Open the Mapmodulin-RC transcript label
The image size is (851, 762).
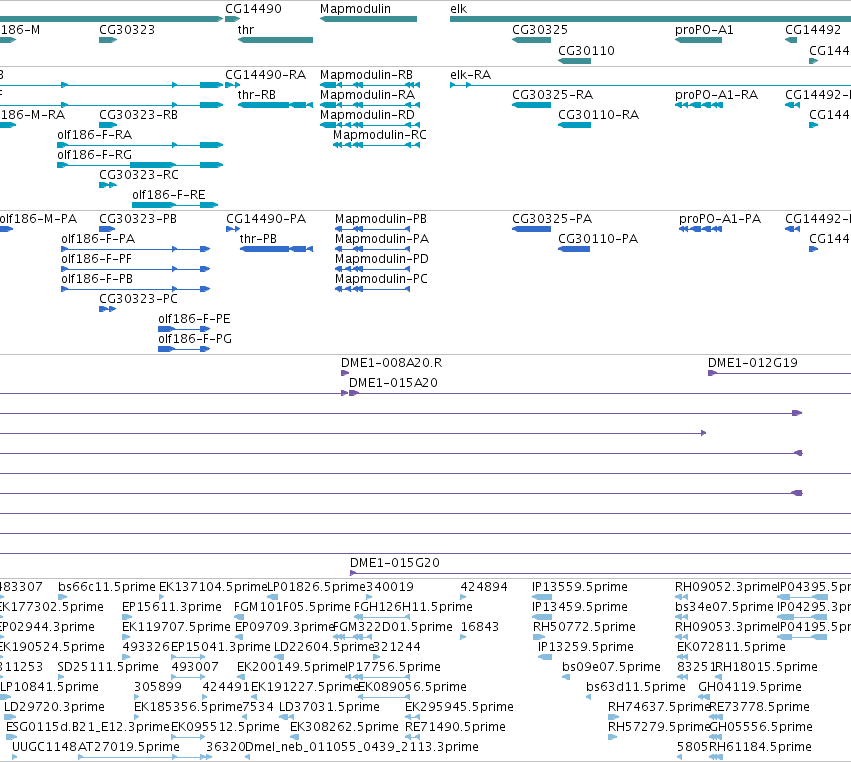(x=379, y=135)
